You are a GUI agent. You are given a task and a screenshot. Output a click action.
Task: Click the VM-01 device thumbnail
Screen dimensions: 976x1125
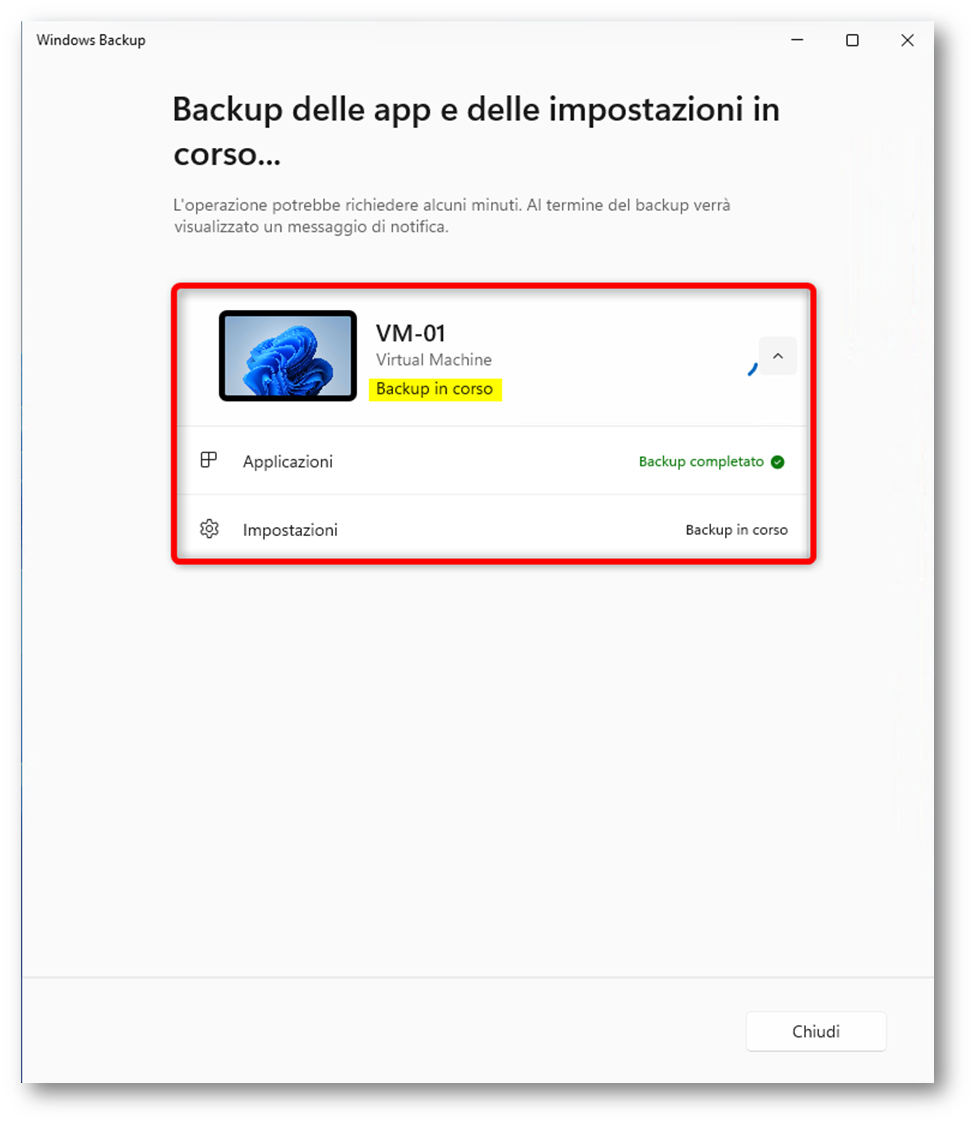click(x=288, y=356)
